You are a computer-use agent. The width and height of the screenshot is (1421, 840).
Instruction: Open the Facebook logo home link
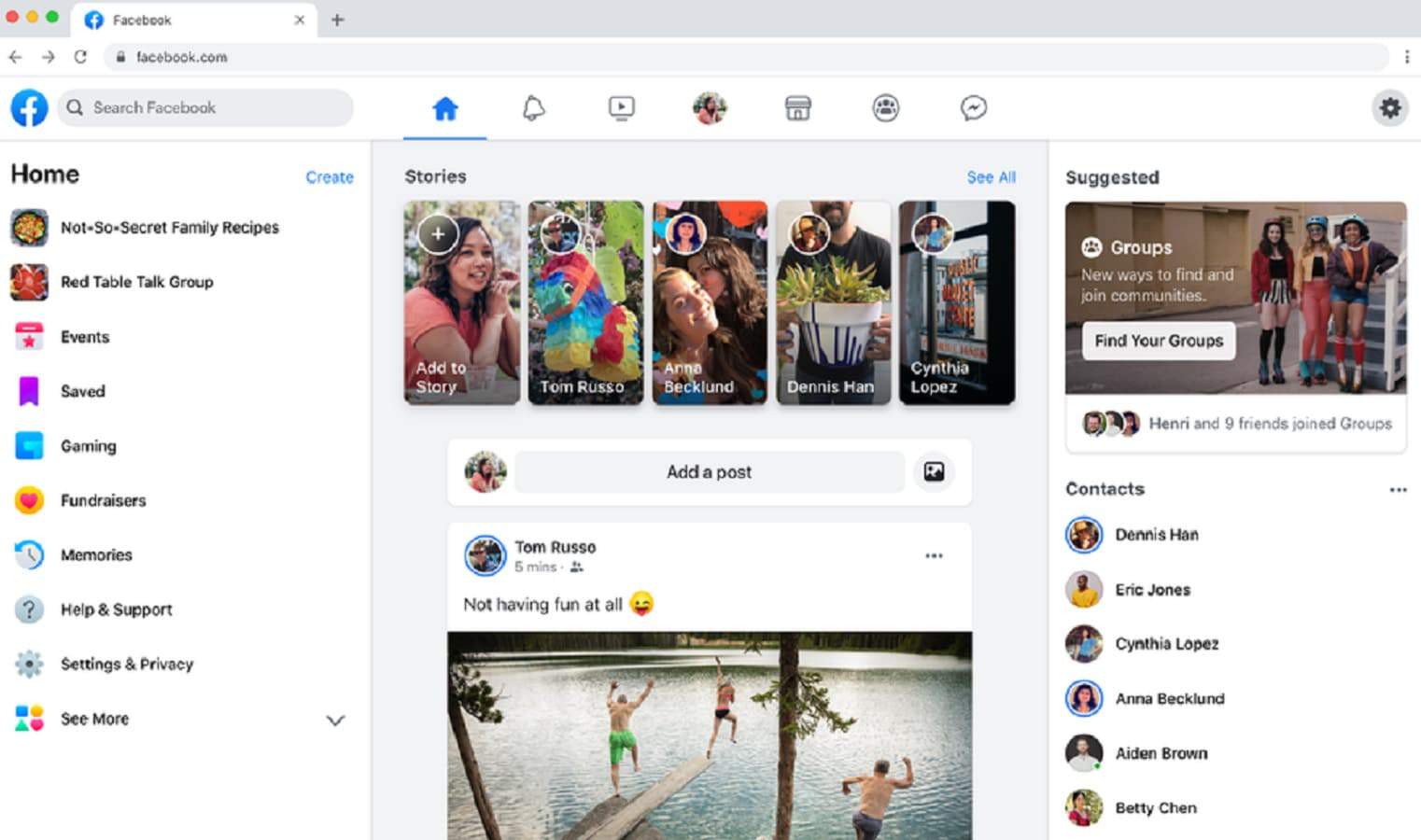point(29,108)
